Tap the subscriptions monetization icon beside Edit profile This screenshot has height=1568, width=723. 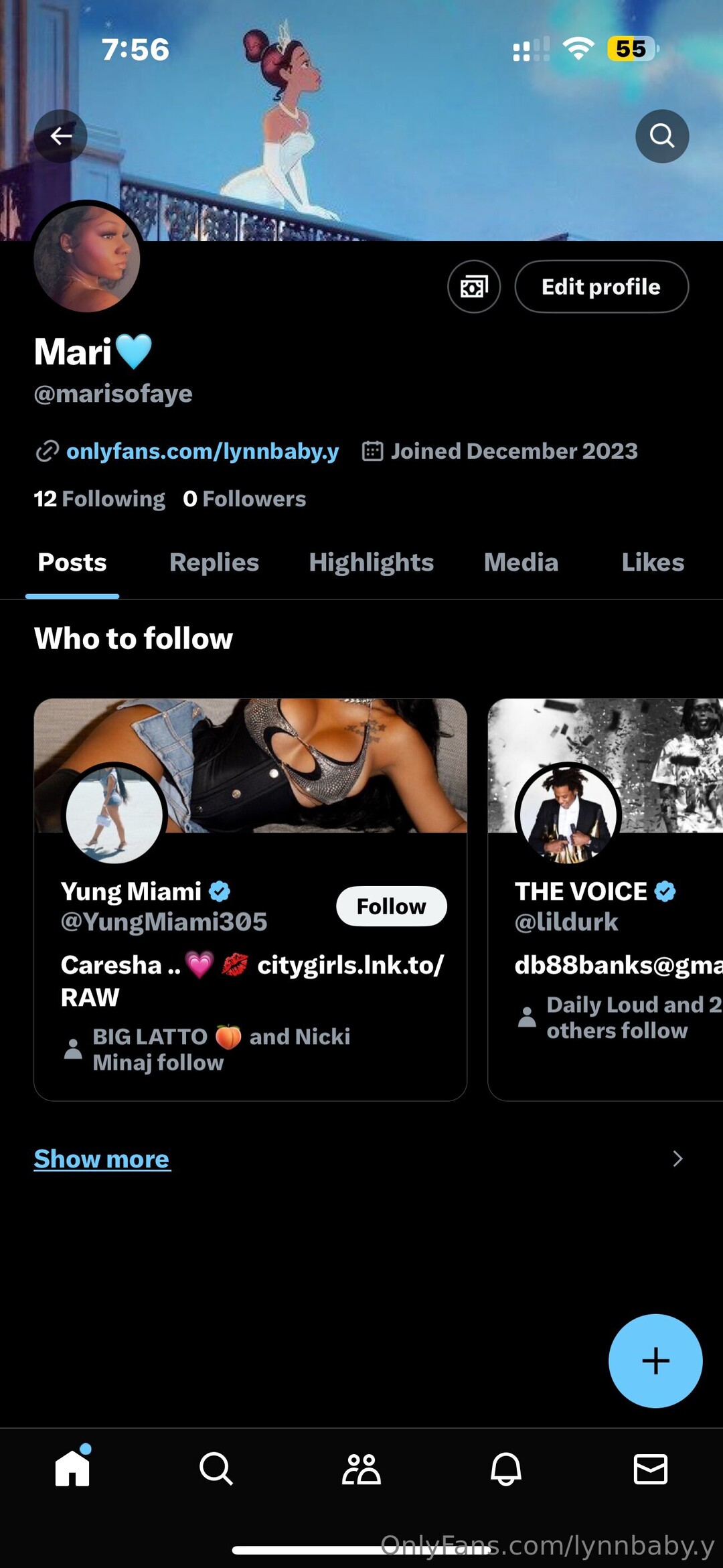click(474, 287)
